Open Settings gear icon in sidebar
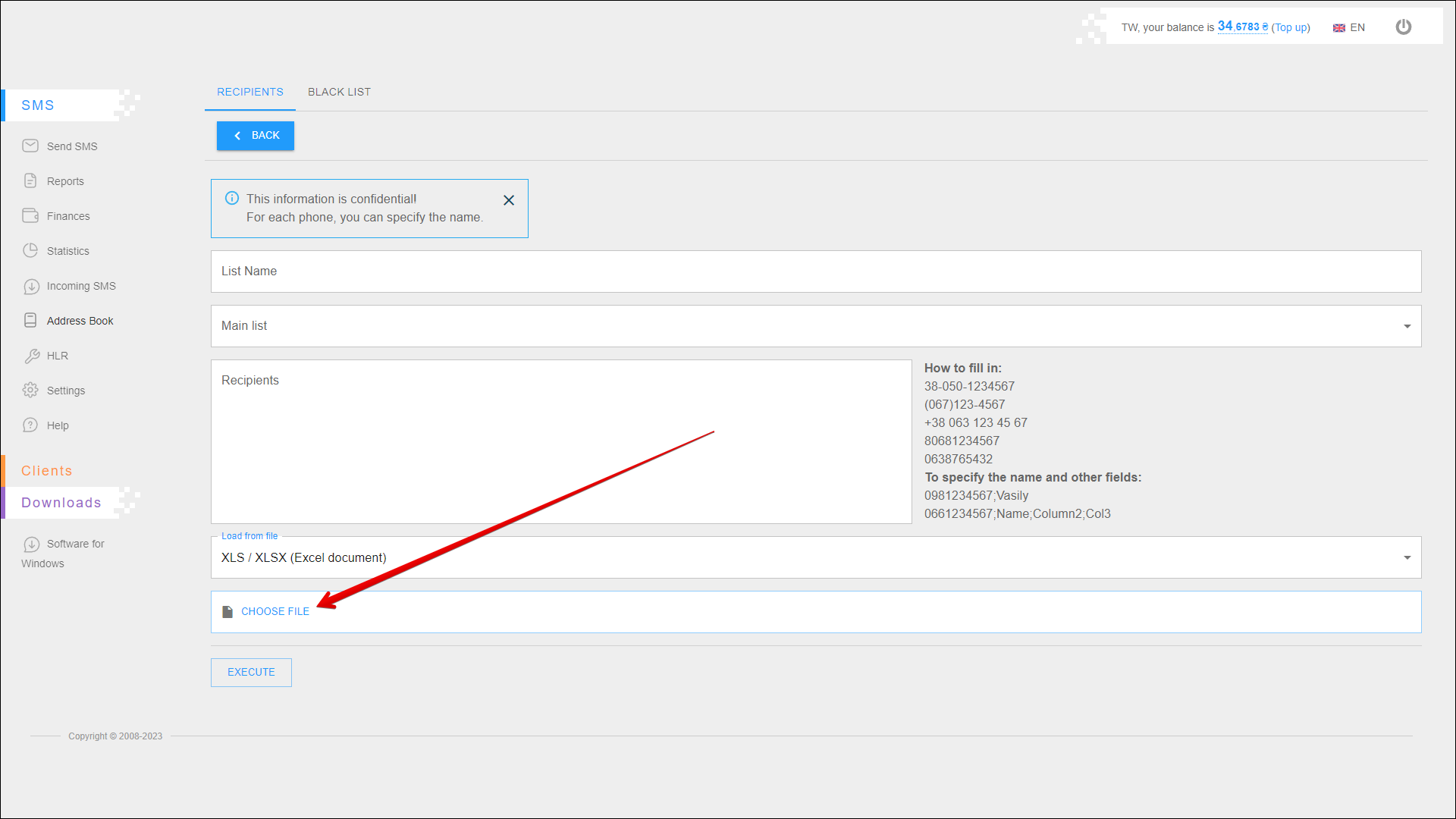This screenshot has width=1456, height=819. click(30, 390)
